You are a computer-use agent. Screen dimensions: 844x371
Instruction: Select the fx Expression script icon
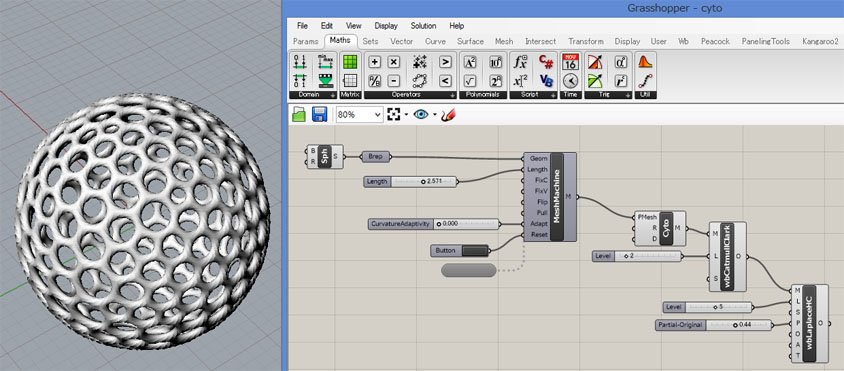[x=521, y=62]
